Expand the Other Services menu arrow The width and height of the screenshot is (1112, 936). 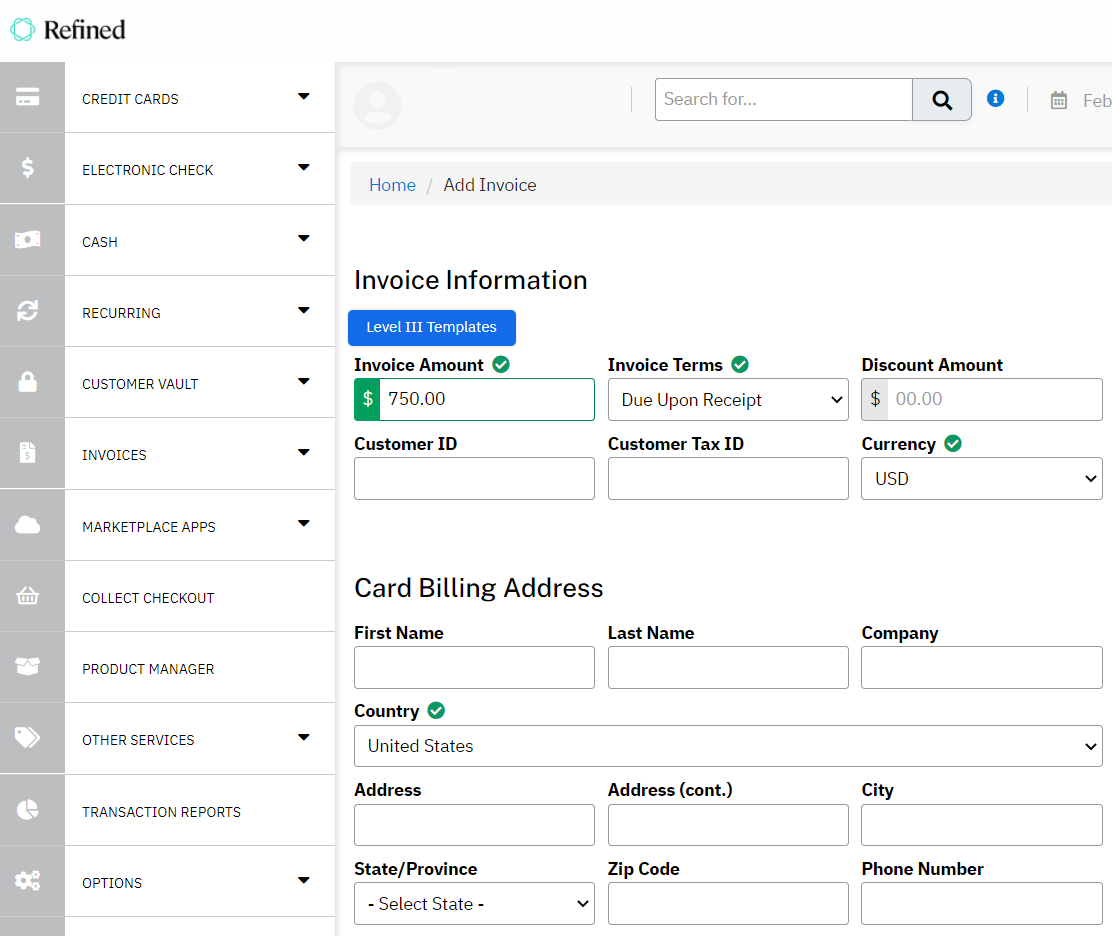304,737
